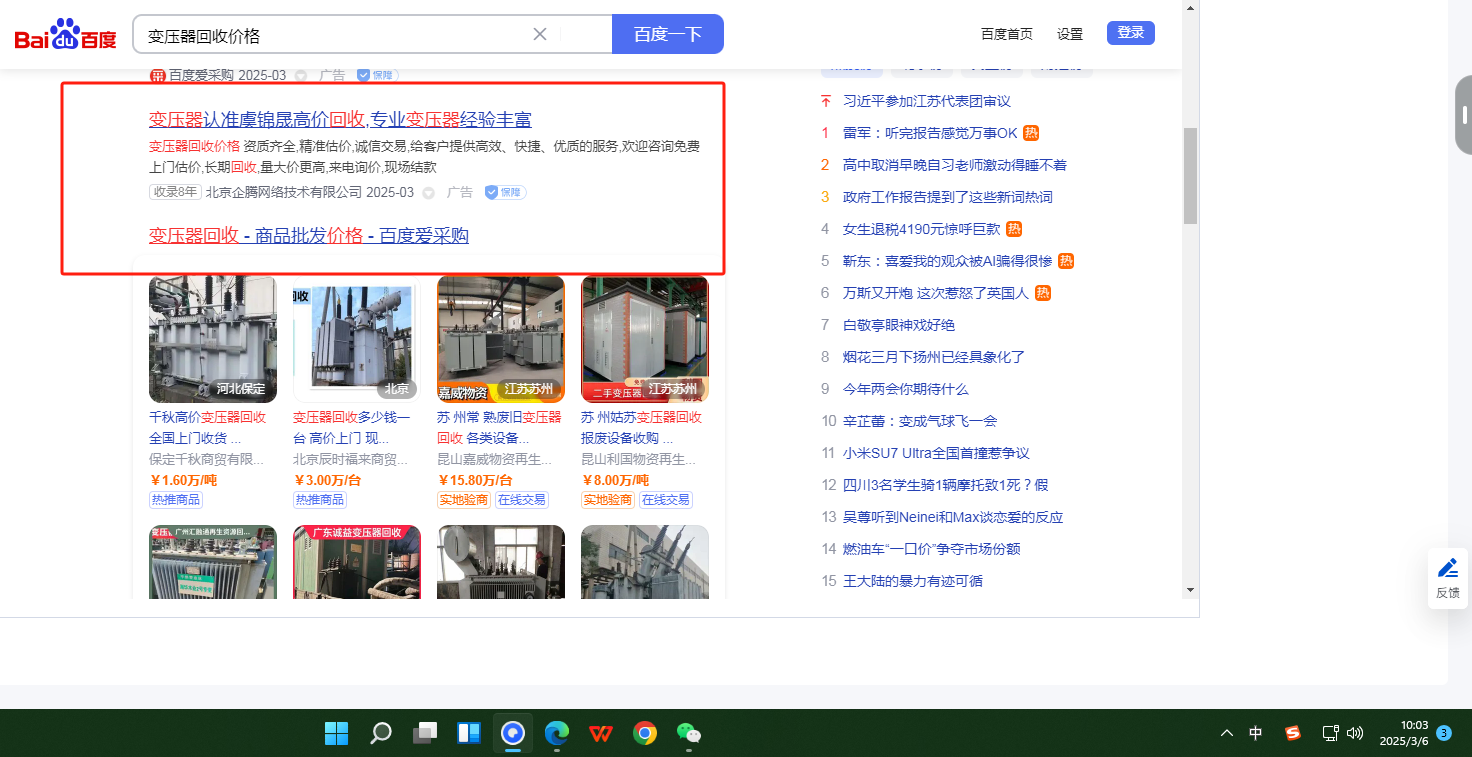Viewport: 1472px width, 757px height.
Task: Open WeChat from the taskbar
Action: (689, 734)
